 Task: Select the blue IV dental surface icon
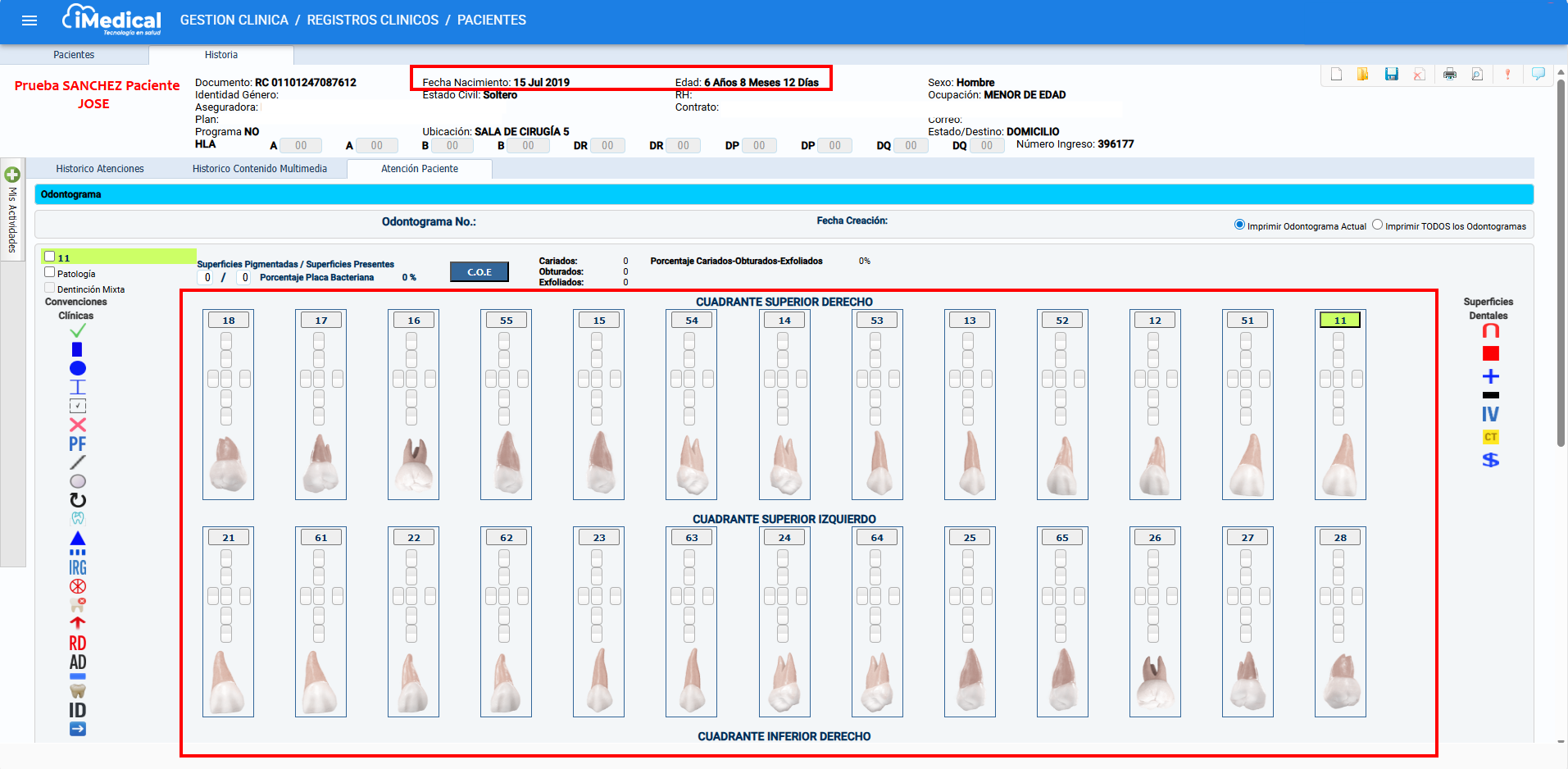click(x=1490, y=415)
